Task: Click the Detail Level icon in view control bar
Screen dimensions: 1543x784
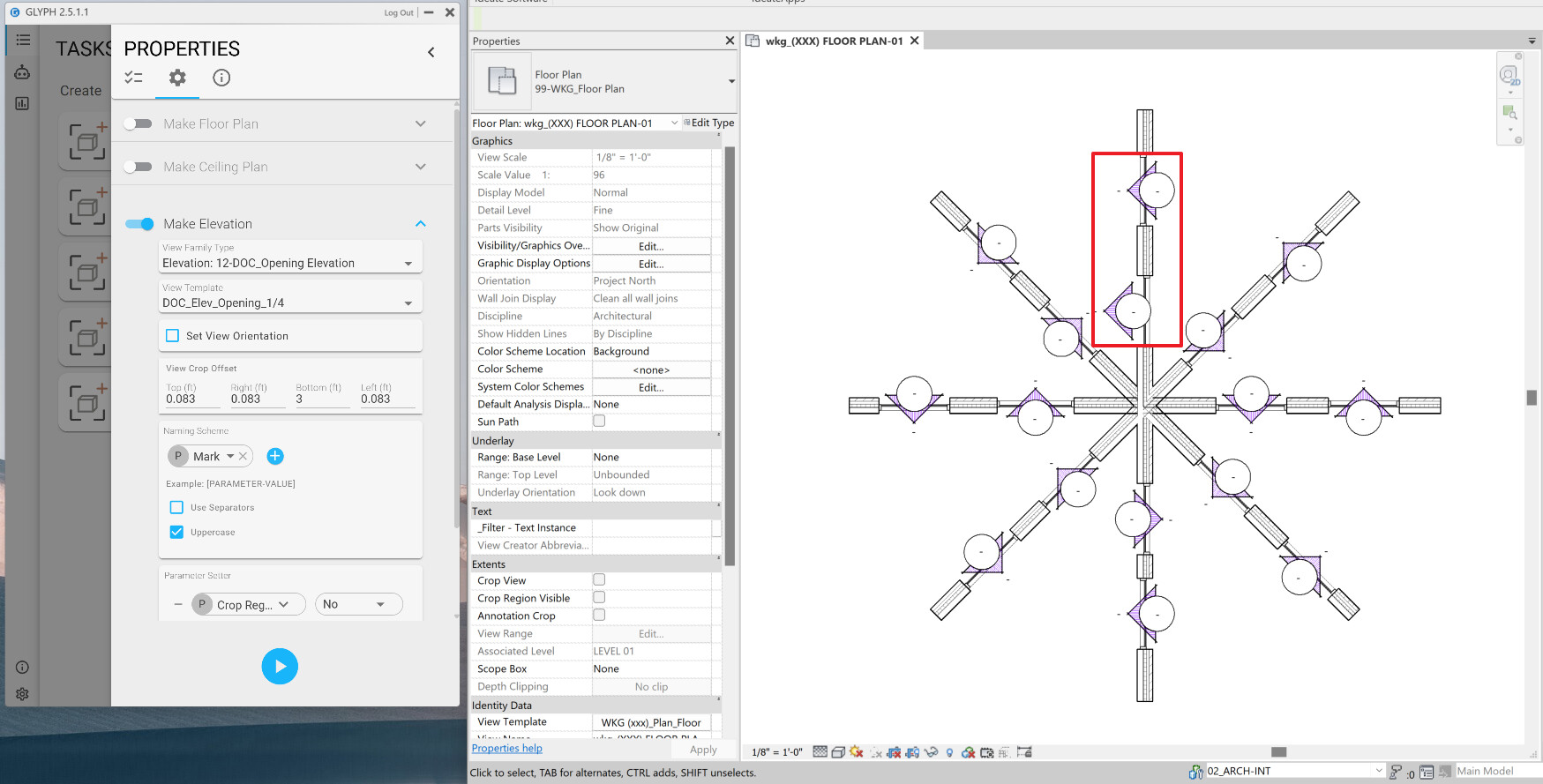Action: [820, 752]
